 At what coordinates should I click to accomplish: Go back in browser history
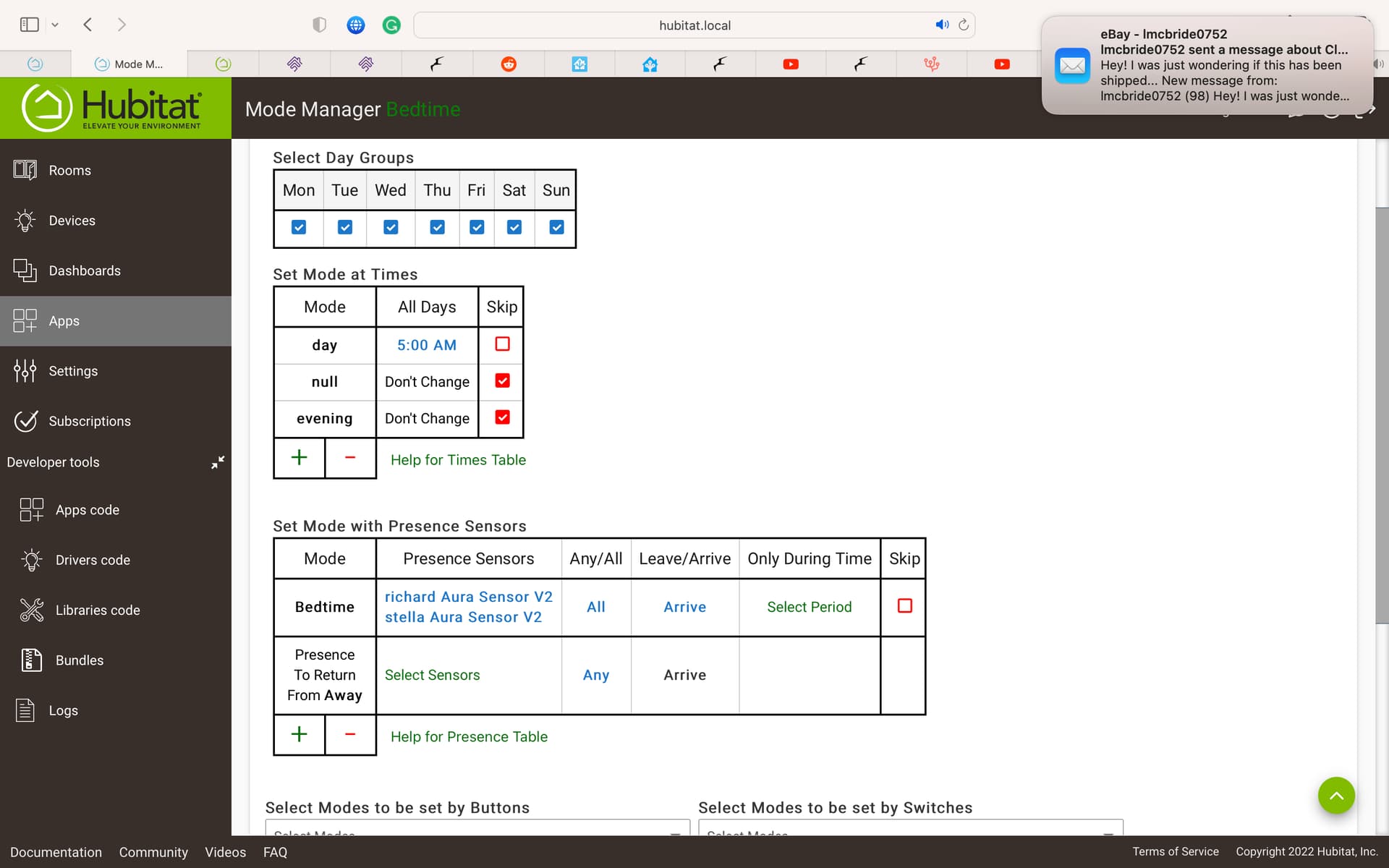tap(88, 25)
